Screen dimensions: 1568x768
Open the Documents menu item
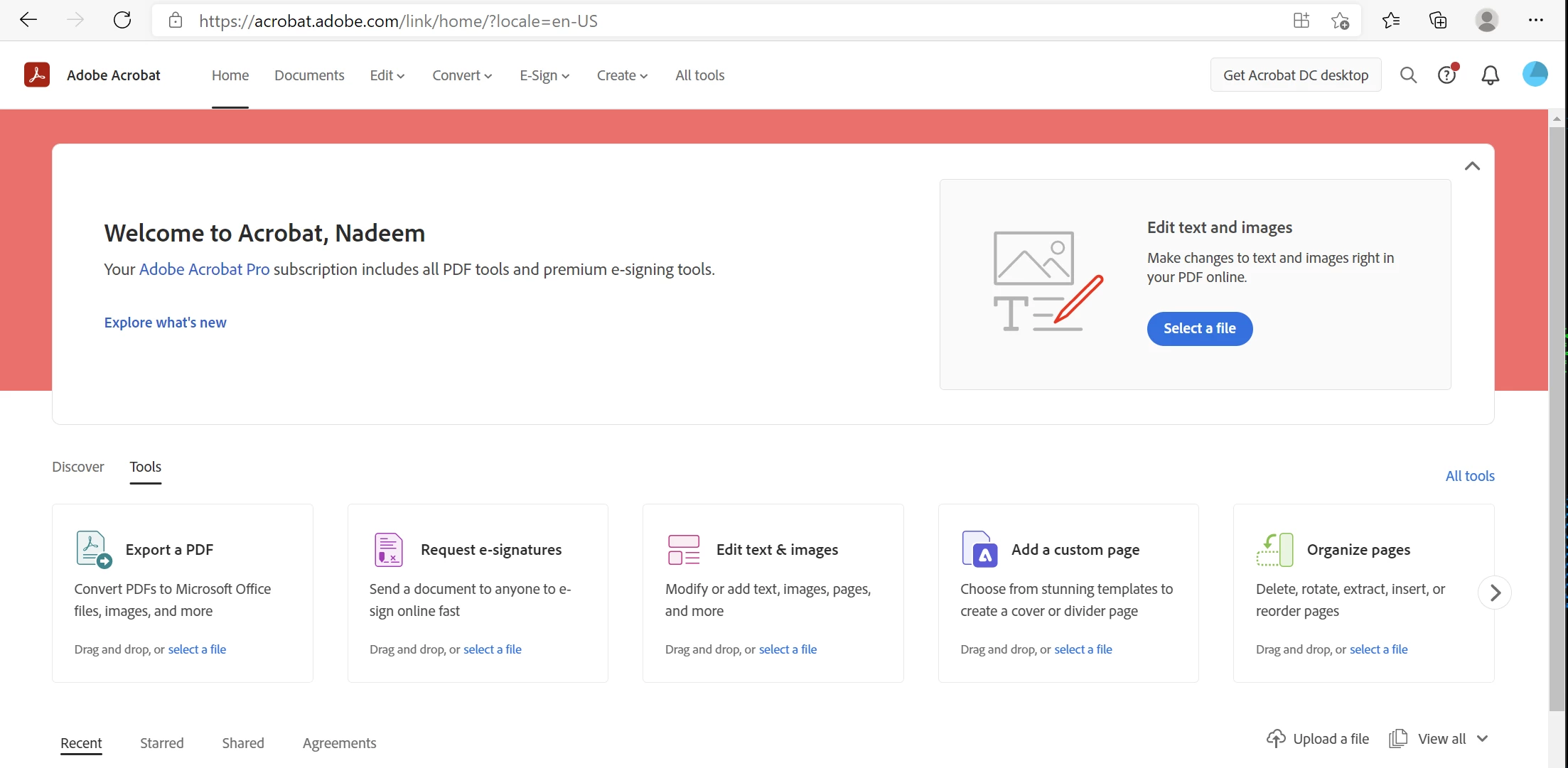(309, 75)
